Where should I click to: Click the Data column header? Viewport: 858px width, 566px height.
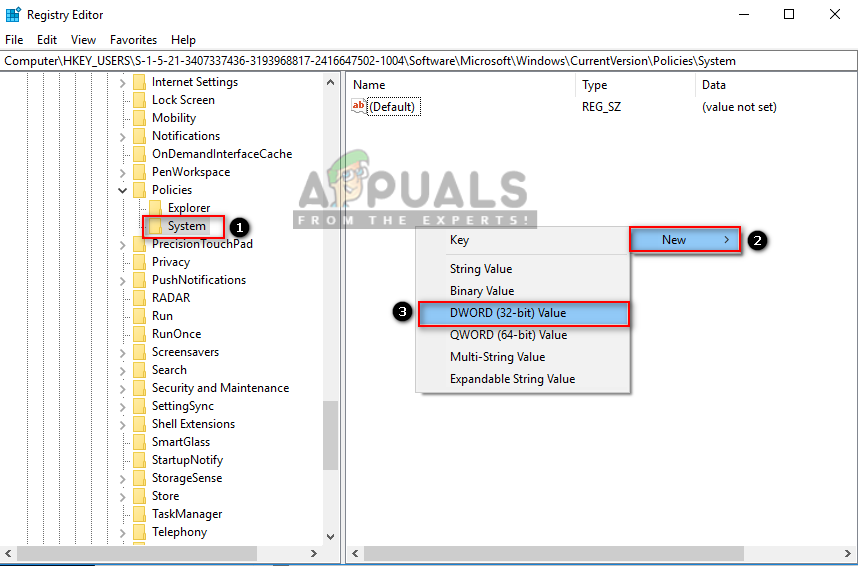[776, 85]
